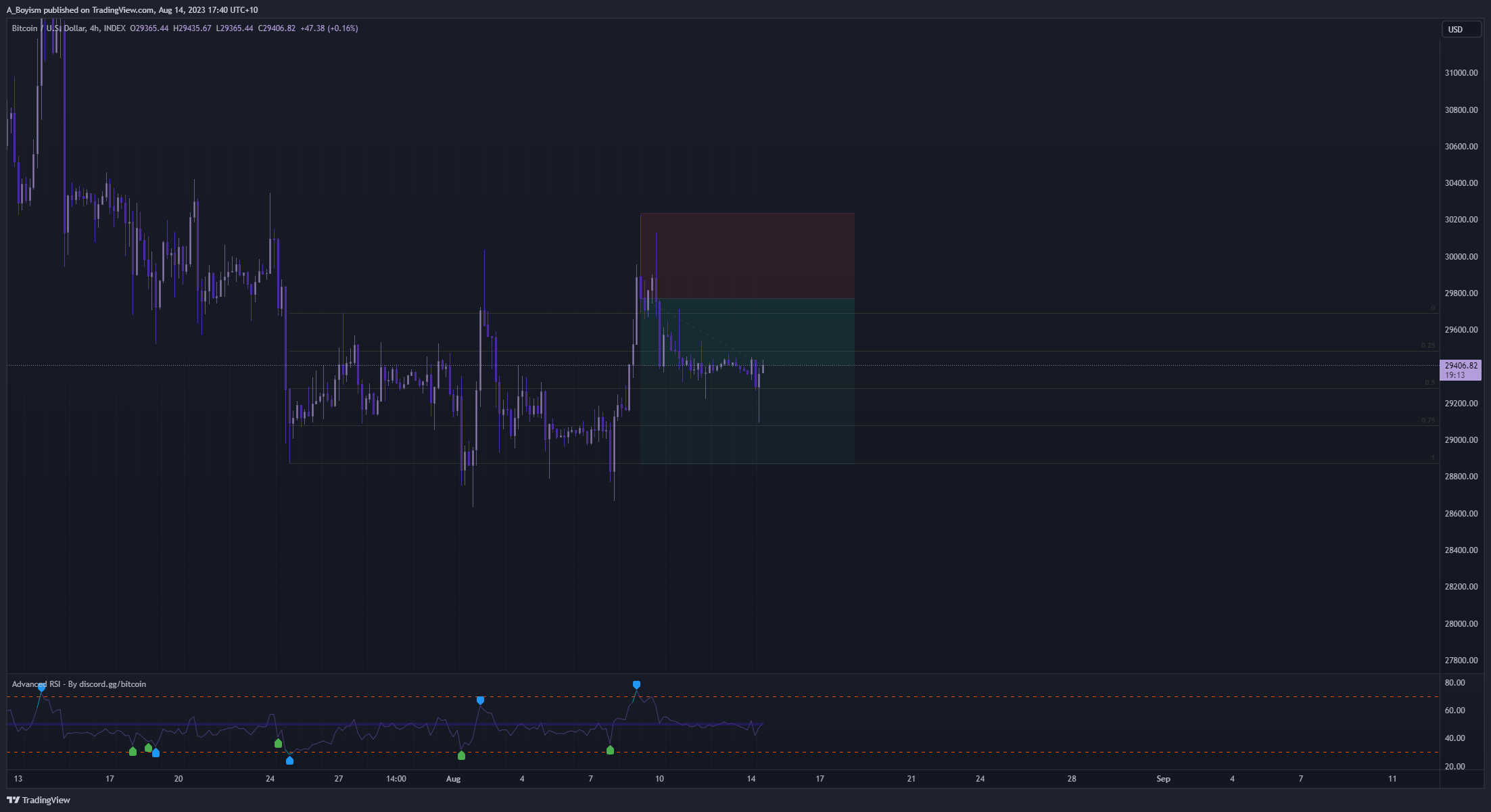
Task: Click the TradingView logo
Action: pos(39,800)
